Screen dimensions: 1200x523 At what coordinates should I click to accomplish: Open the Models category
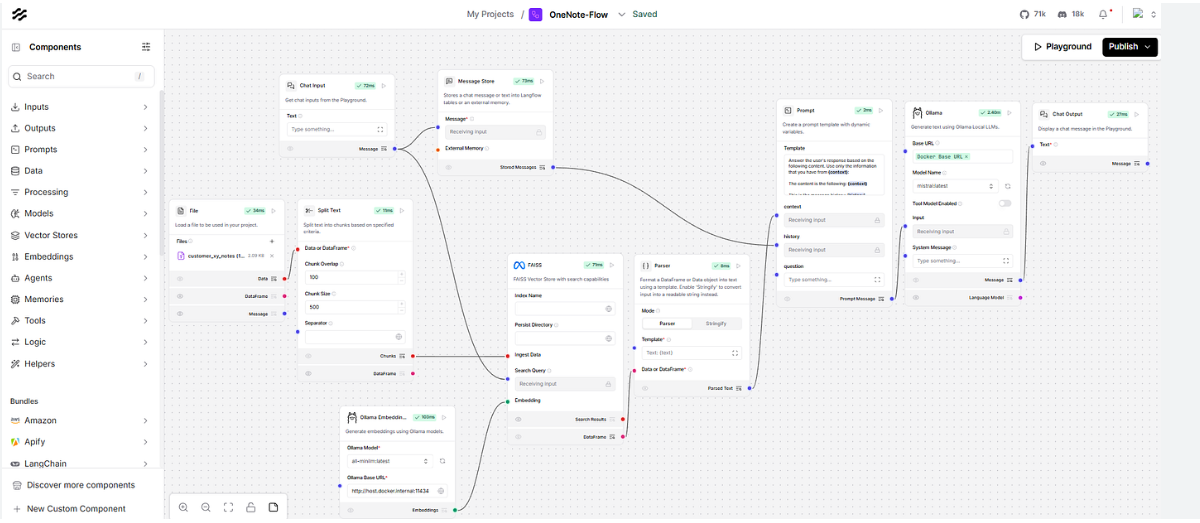pyautogui.click(x=80, y=213)
